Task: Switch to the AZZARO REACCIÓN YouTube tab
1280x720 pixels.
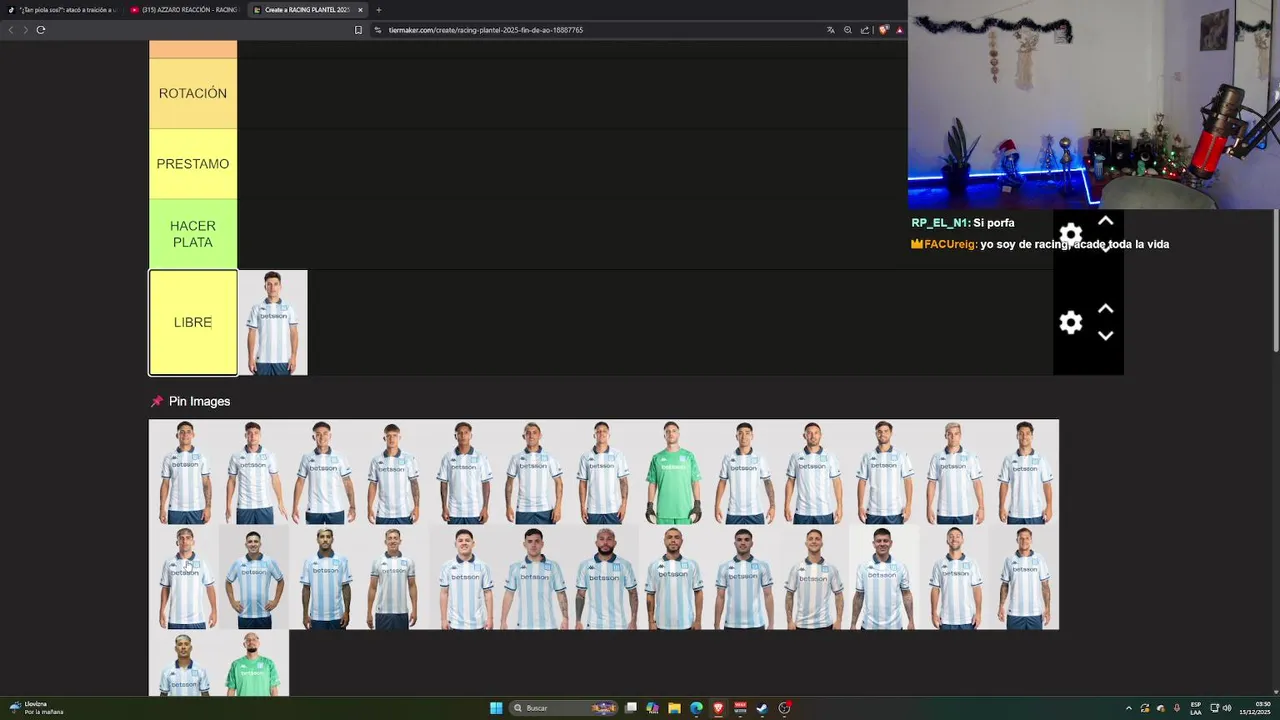Action: 184,10
